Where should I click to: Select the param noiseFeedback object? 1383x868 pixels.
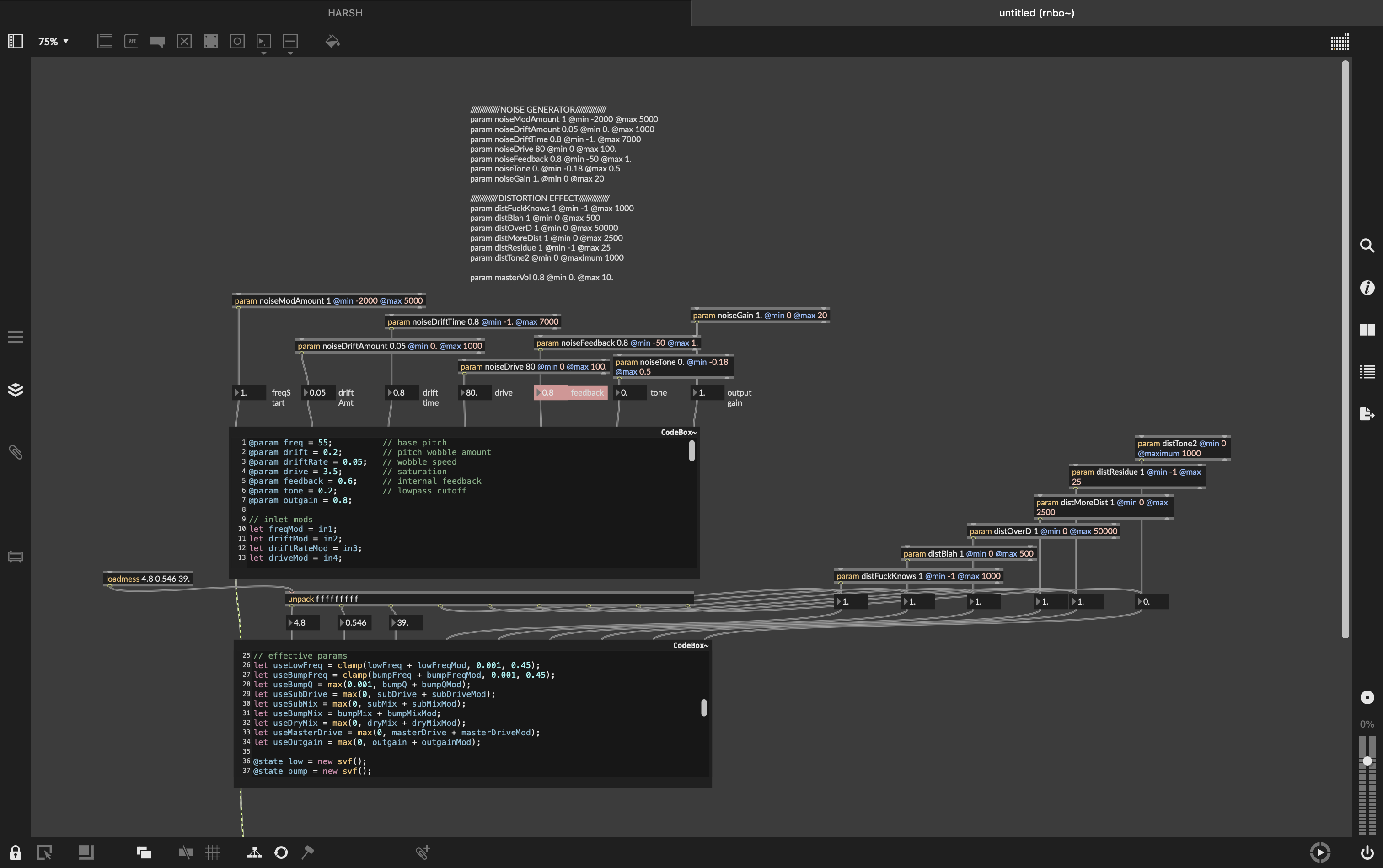tap(617, 343)
